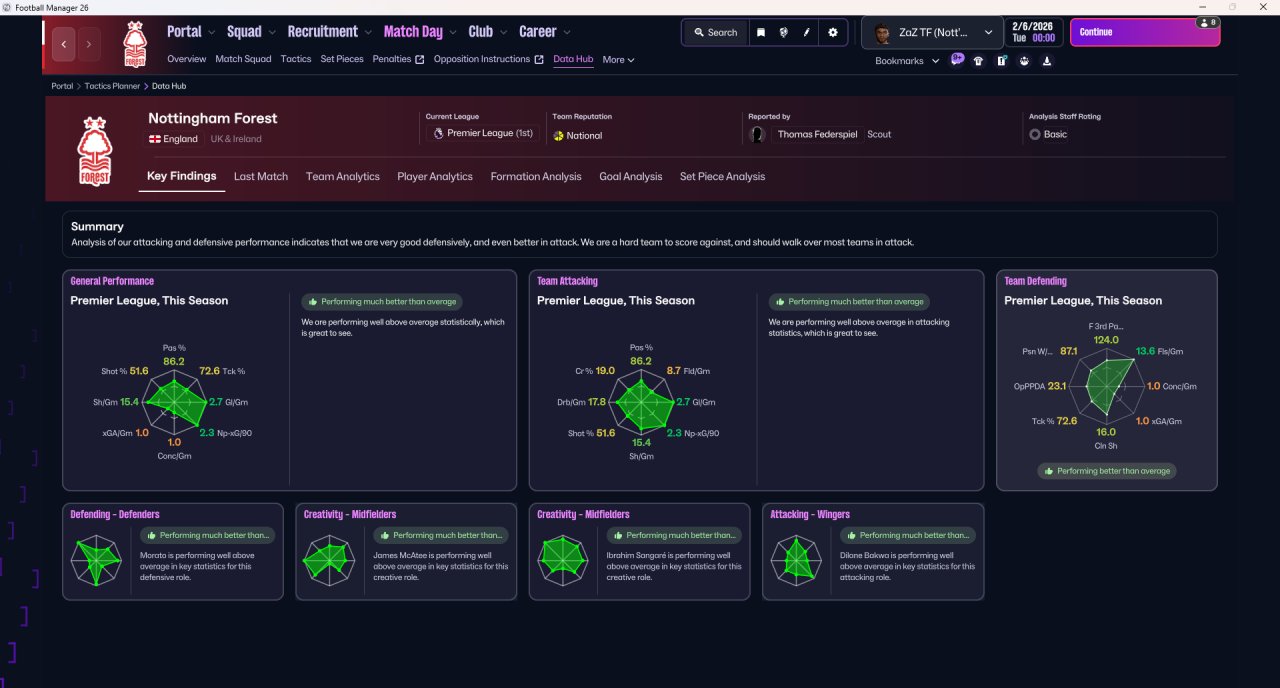This screenshot has width=1280, height=688.
Task: Click the Basic analysis staff rating circle icon
Action: [1035, 134]
